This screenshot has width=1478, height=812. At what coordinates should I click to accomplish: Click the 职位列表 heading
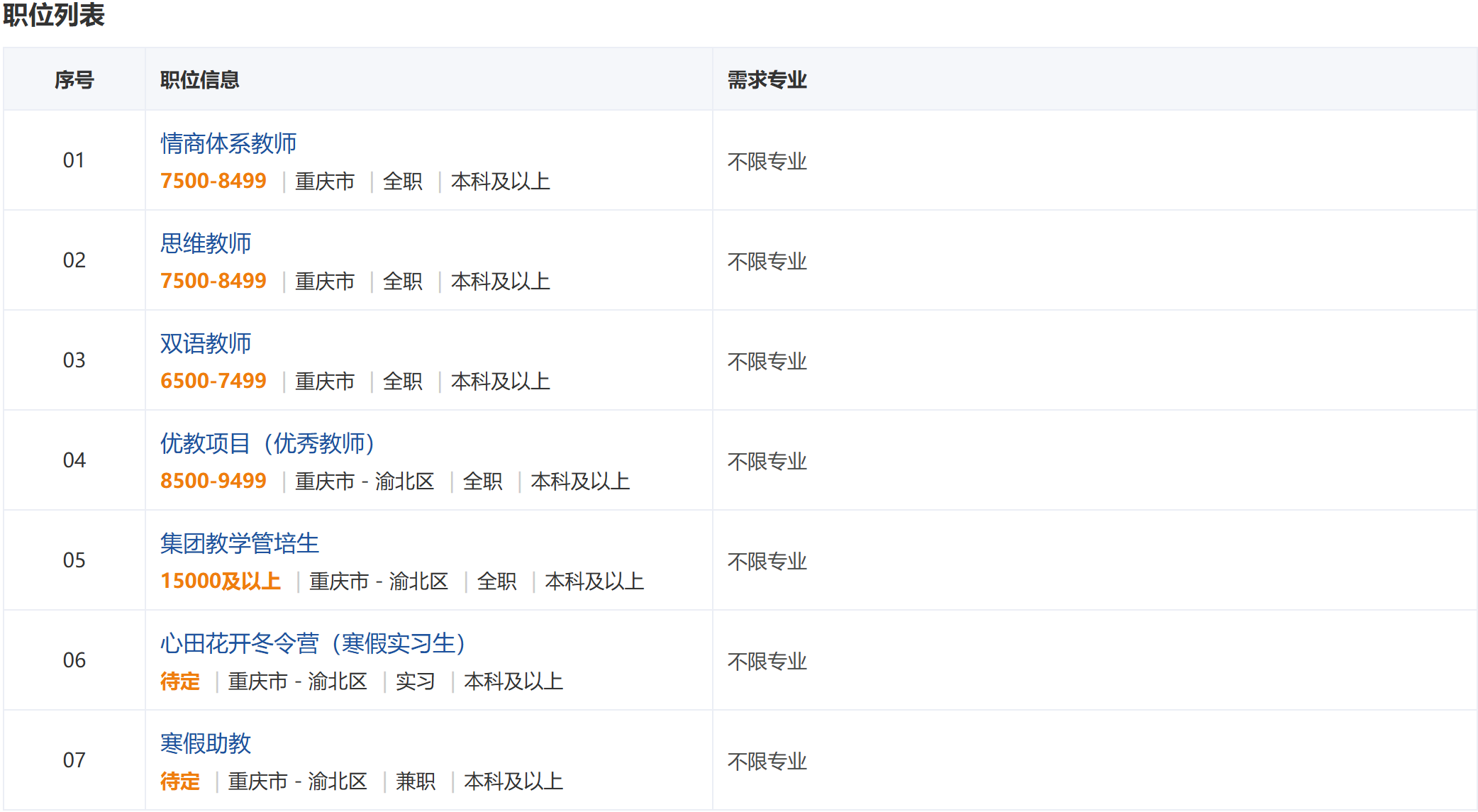[x=54, y=15]
